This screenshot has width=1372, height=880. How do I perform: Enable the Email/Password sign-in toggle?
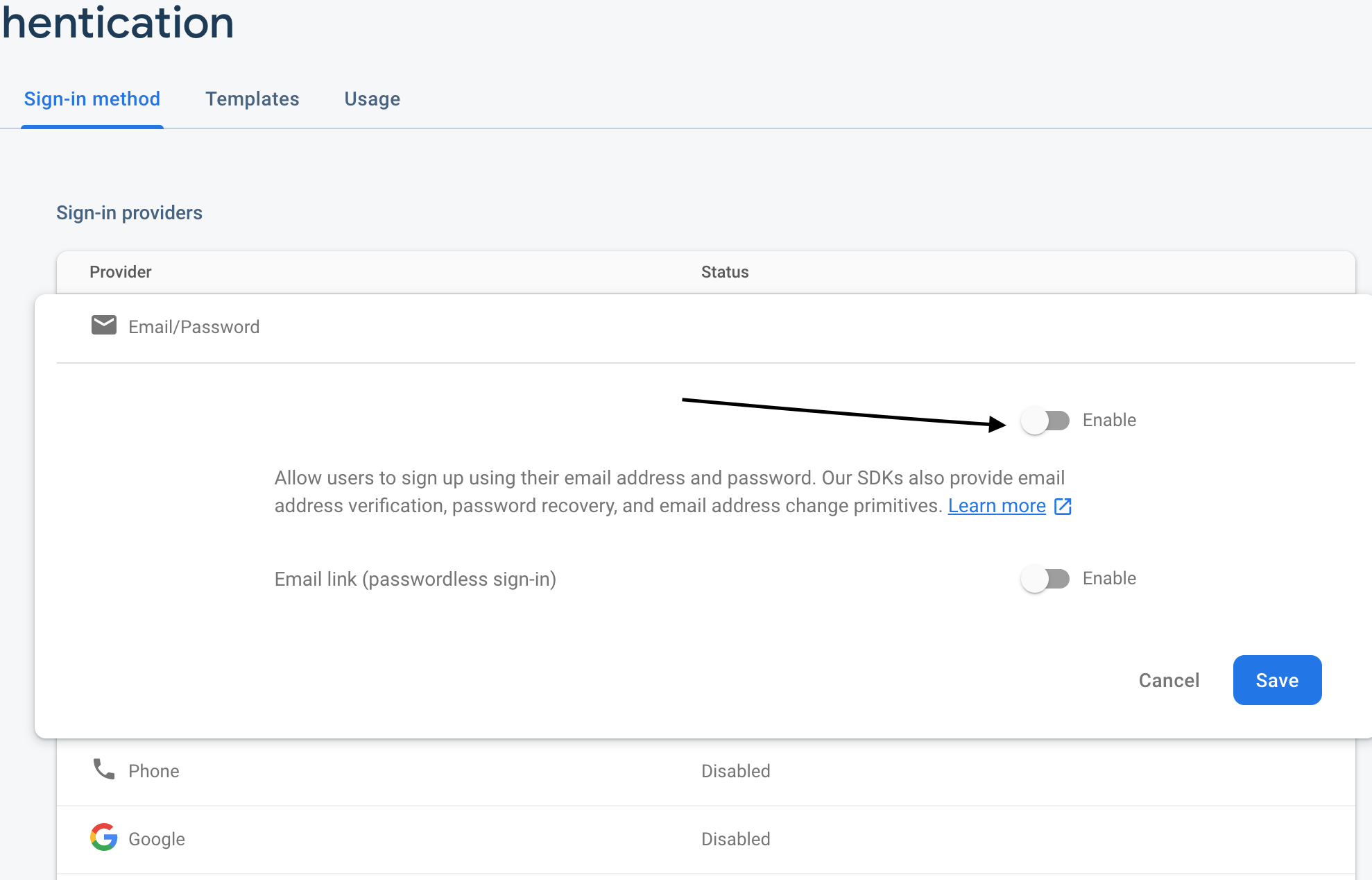click(x=1045, y=421)
